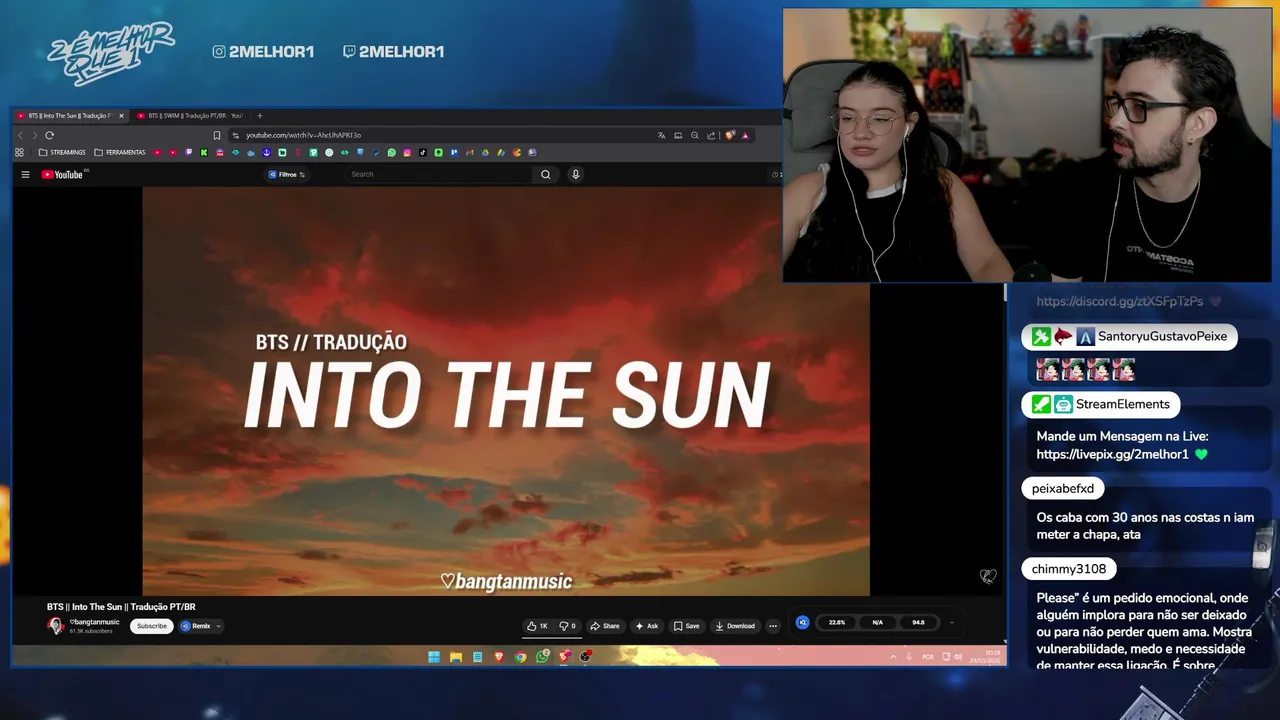Dislike the video with thumbs down
Screen dimensions: 1280x720
point(567,626)
